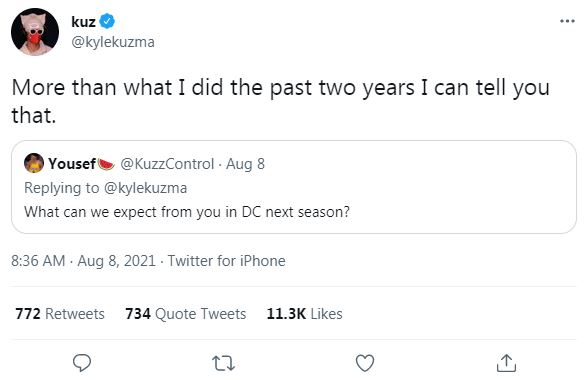Screen dimensions: 587x380
Task: Like the tweet with heart icon
Action: pyautogui.click(x=365, y=363)
